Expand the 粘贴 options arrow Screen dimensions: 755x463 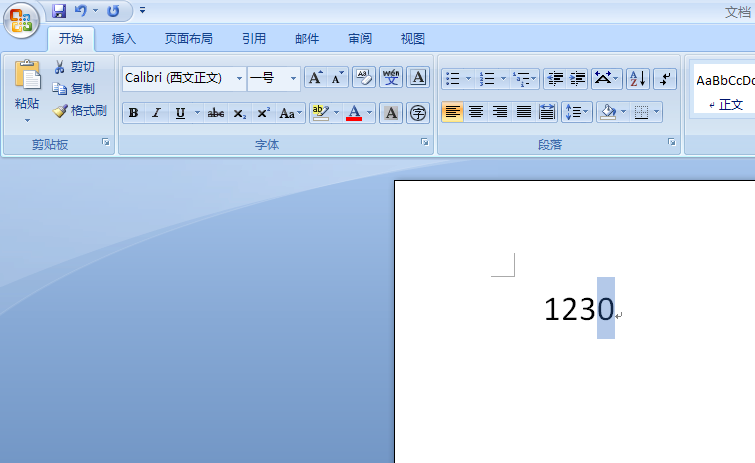tap(27, 120)
